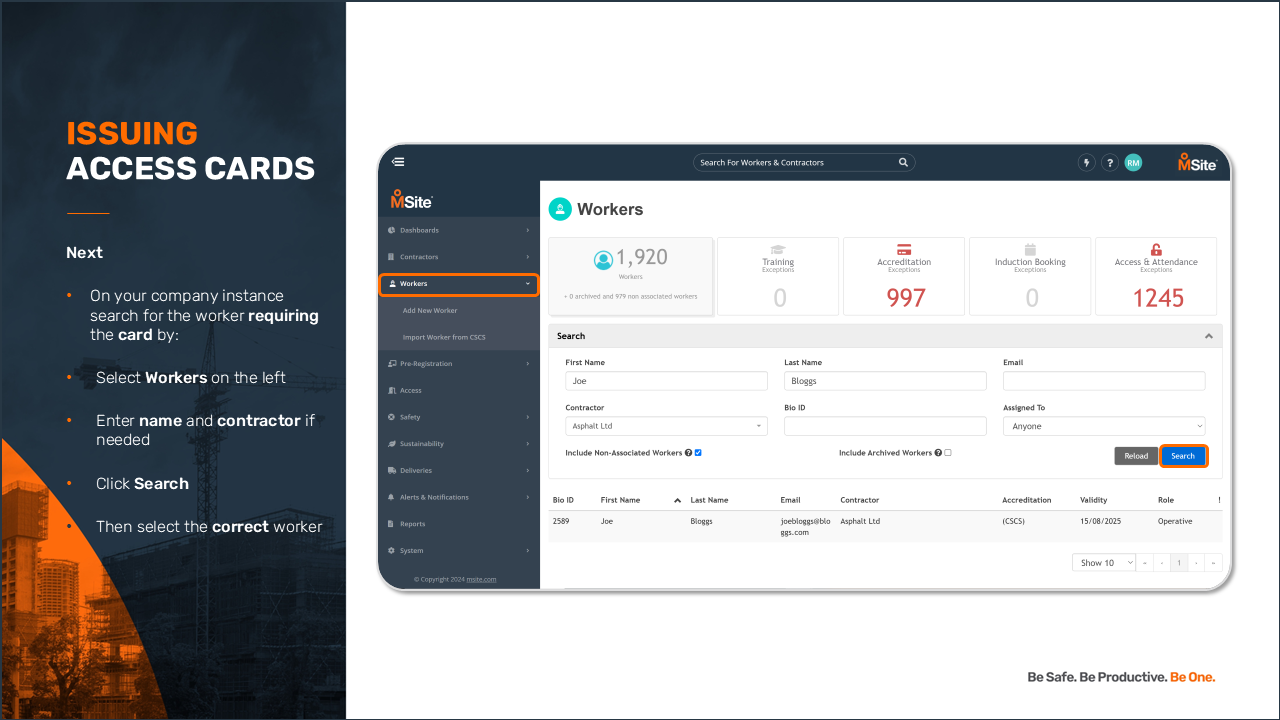Select Add New Worker in sidebar
The image size is (1280, 720).
tap(430, 311)
